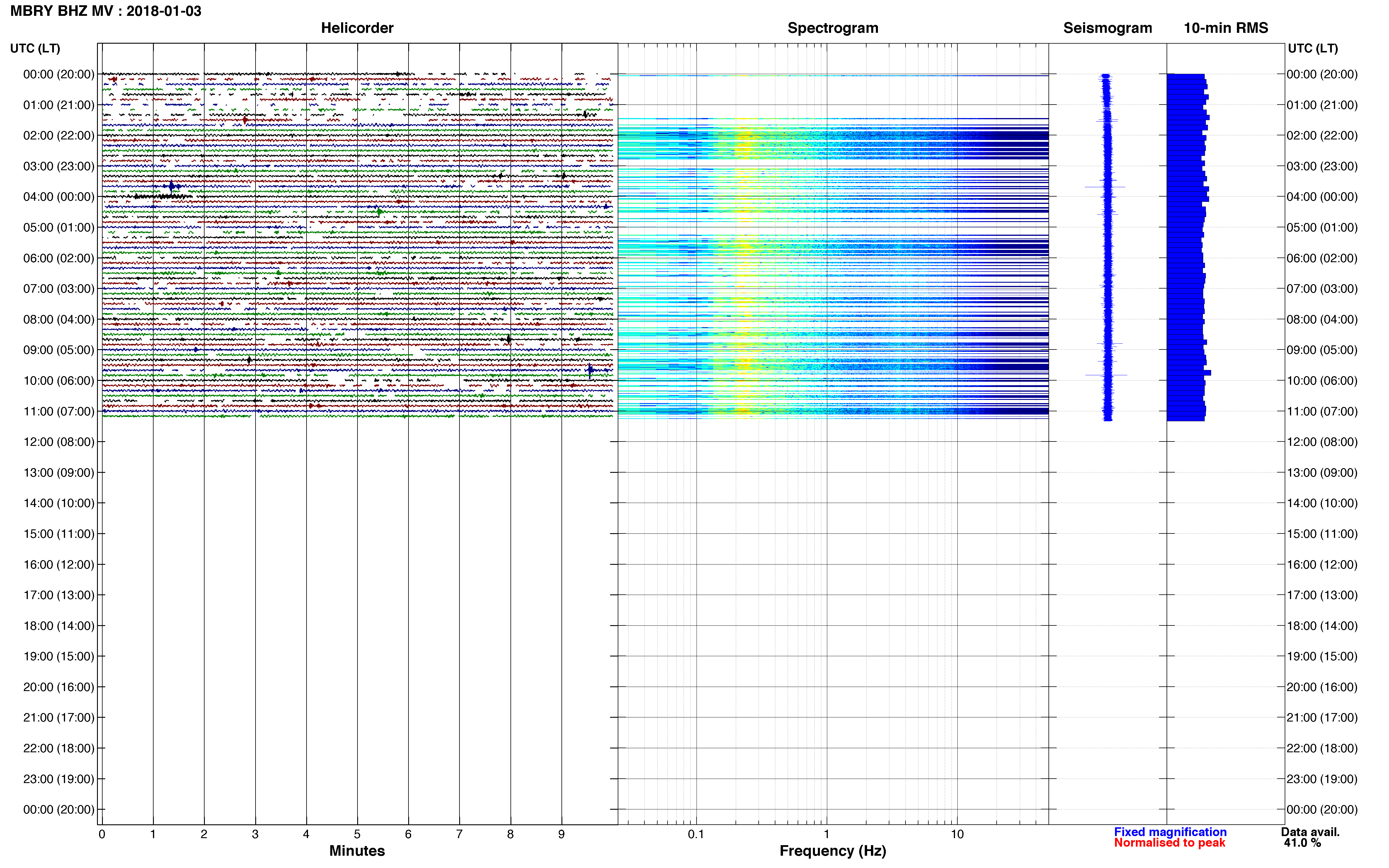Click "02:00 (22:00)" label beside the helicorder

point(59,135)
